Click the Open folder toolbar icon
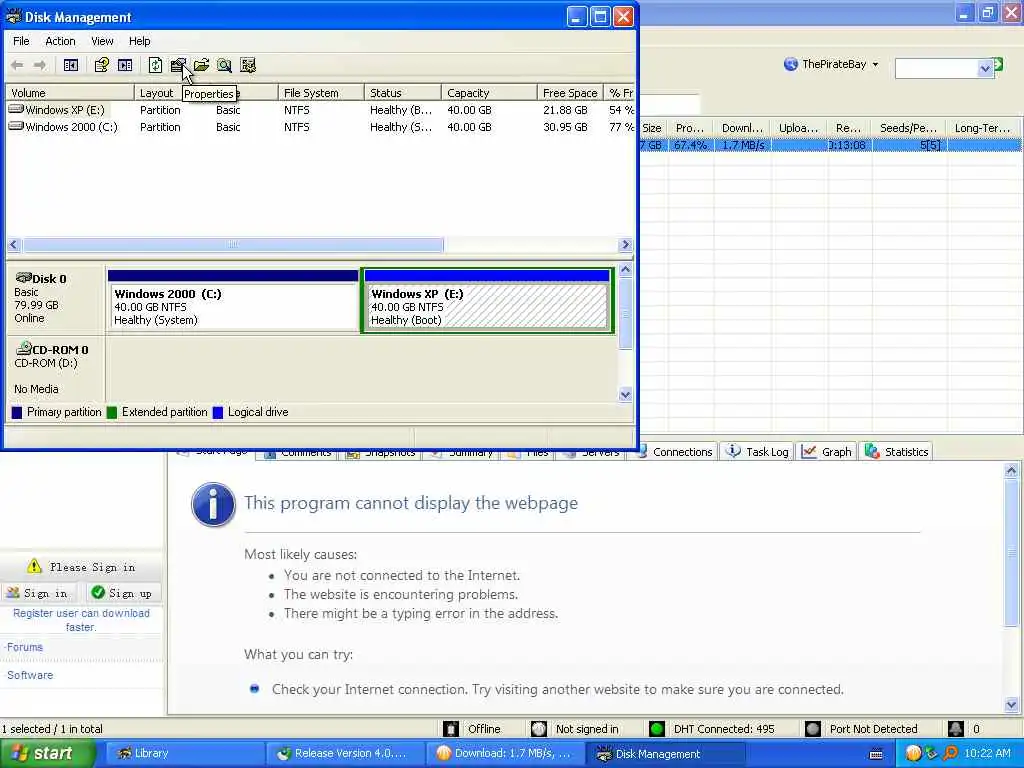The width and height of the screenshot is (1024, 768). coord(201,65)
